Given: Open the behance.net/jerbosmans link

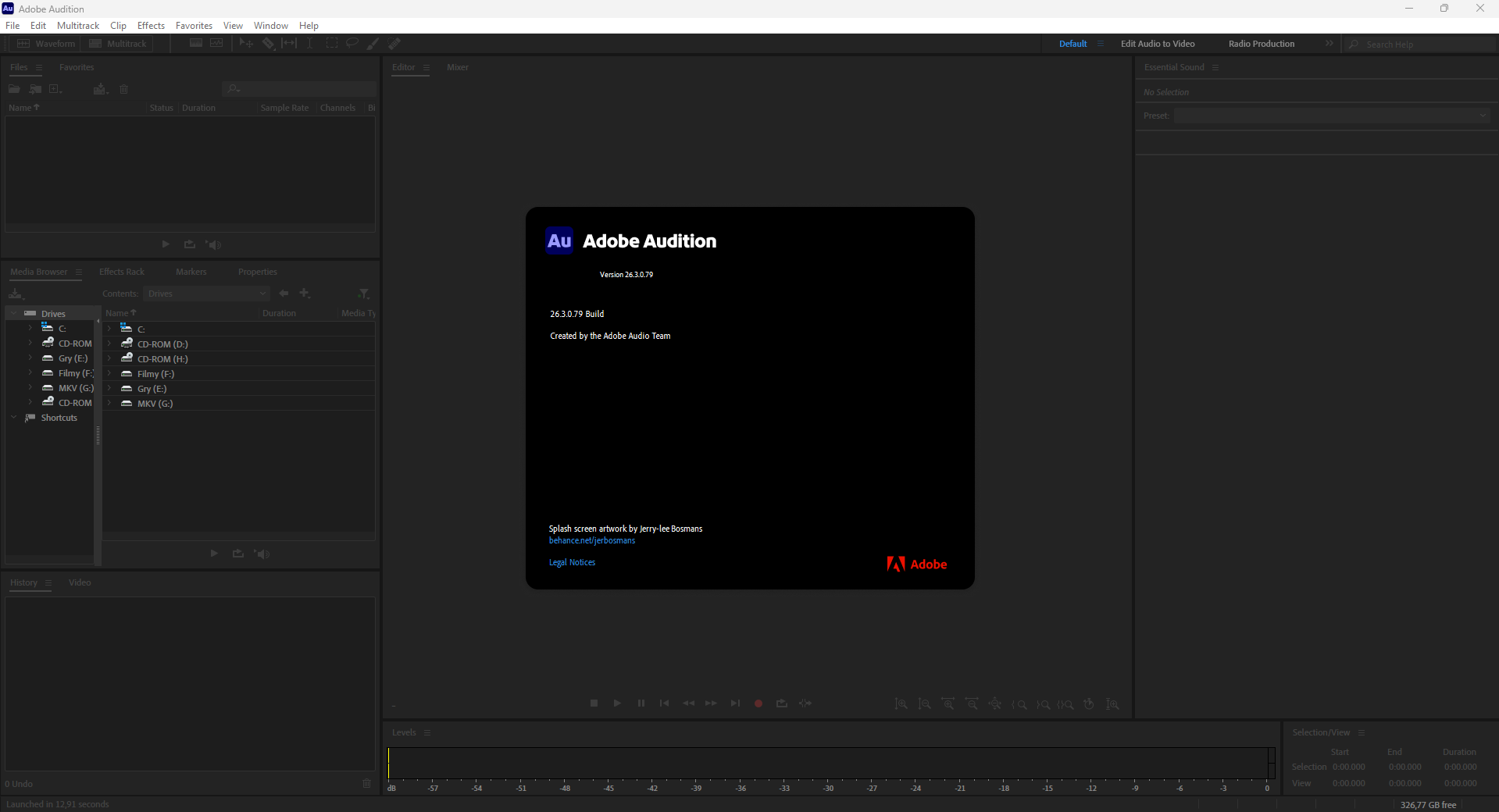Looking at the screenshot, I should 592,540.
